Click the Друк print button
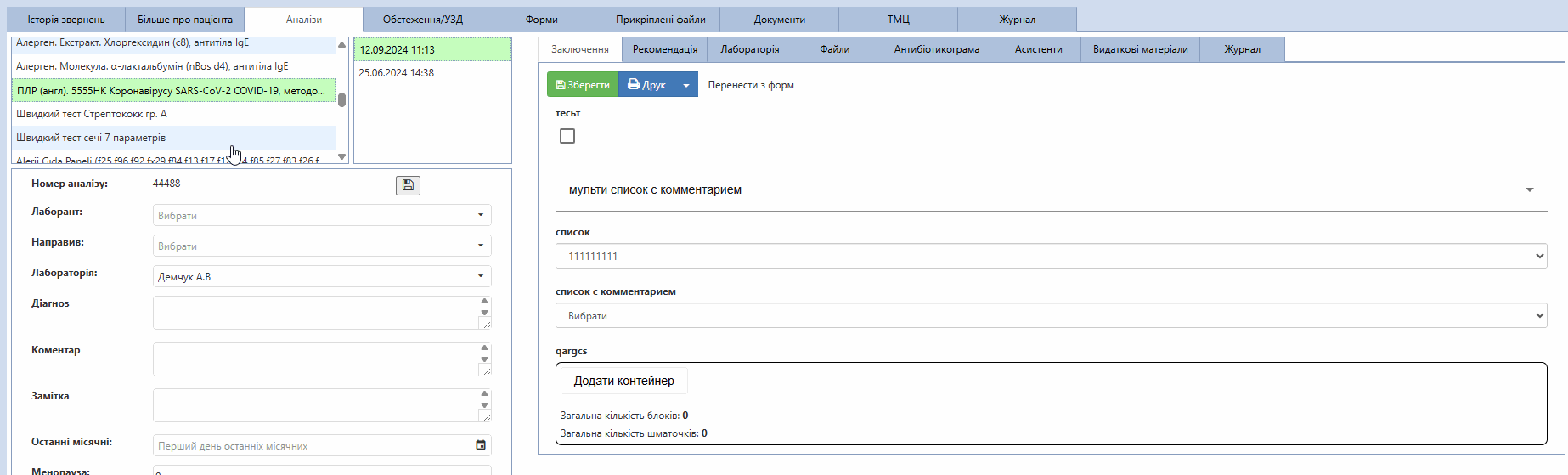The width and height of the screenshot is (1568, 475). [646, 85]
